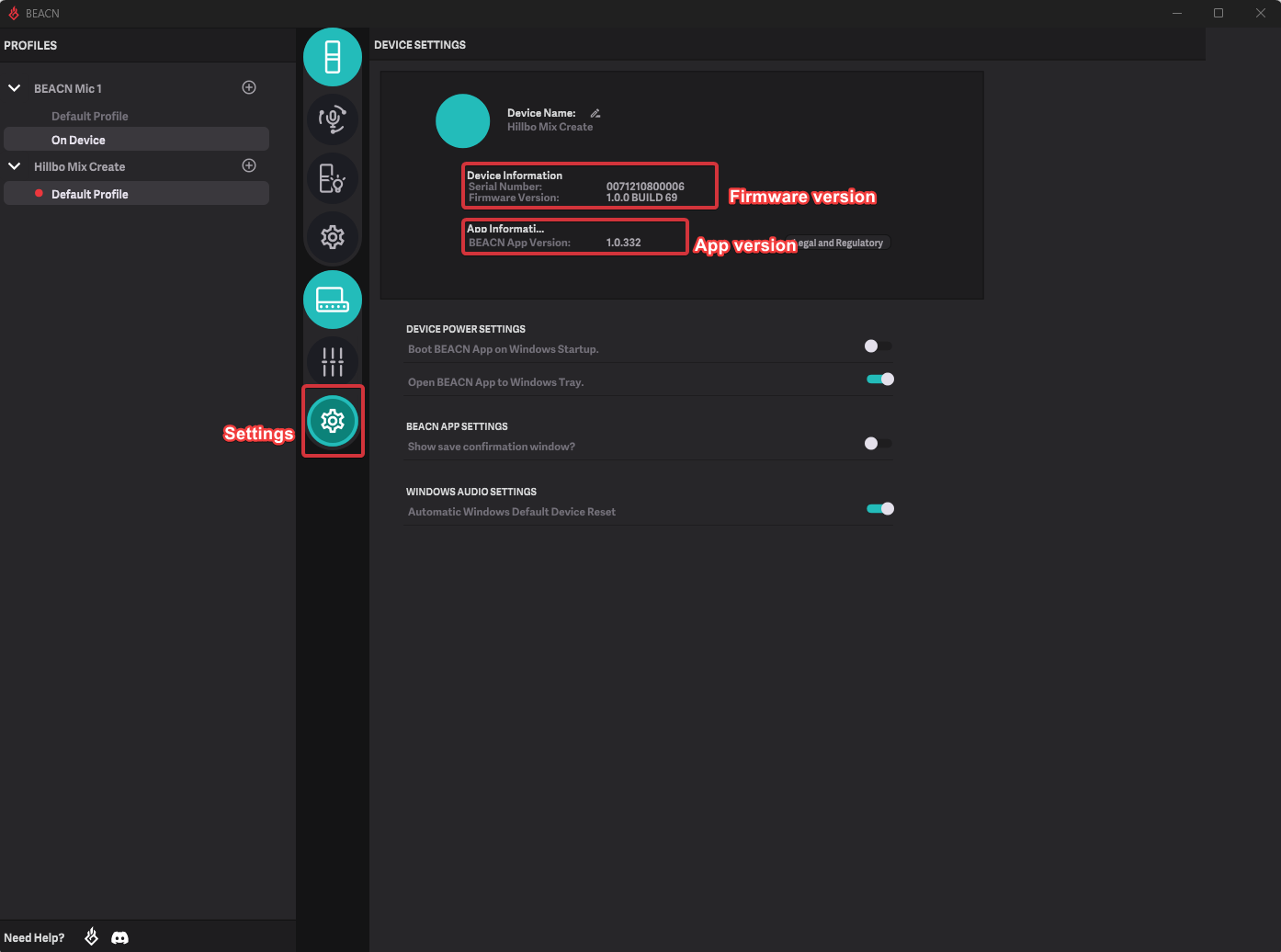Collapse the Hillbo Mix Create tree
Viewport: 1281px width, 952px height.
click(15, 166)
